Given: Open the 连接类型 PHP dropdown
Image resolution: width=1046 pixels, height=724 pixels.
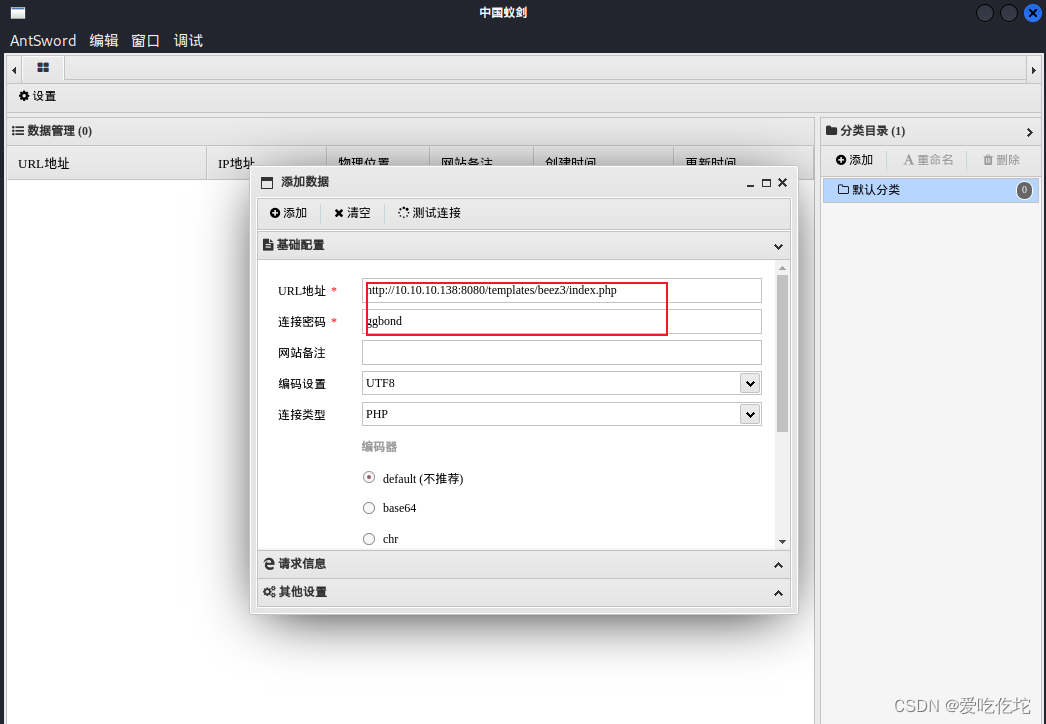Looking at the screenshot, I should (750, 414).
